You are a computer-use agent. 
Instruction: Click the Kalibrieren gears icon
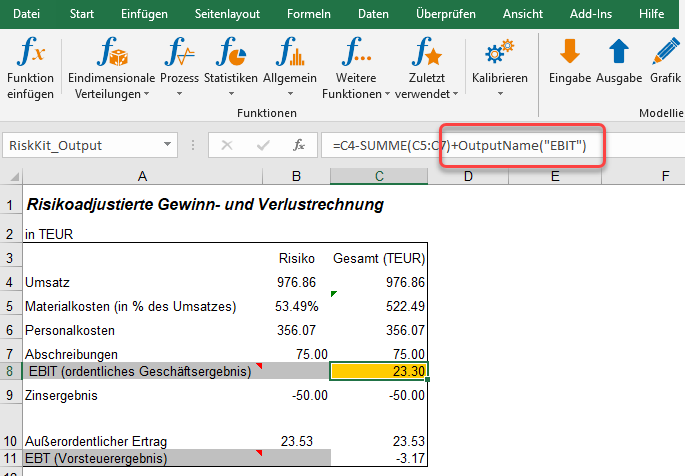point(499,52)
